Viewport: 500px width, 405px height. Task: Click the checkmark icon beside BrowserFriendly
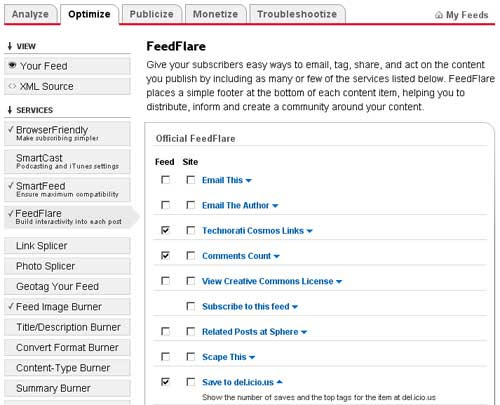pyautogui.click(x=11, y=129)
